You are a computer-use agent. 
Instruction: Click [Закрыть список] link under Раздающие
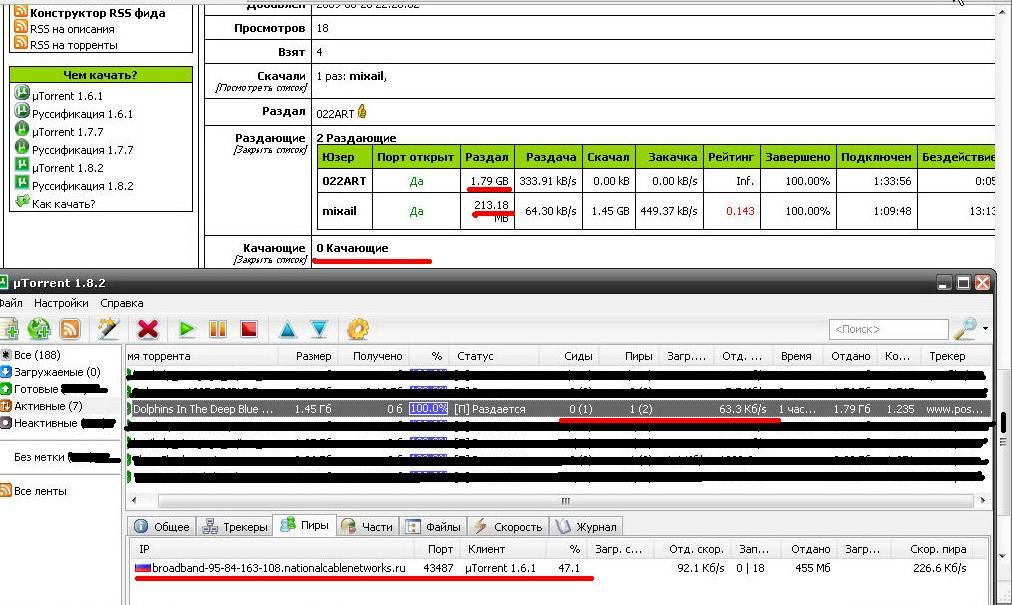pos(270,150)
